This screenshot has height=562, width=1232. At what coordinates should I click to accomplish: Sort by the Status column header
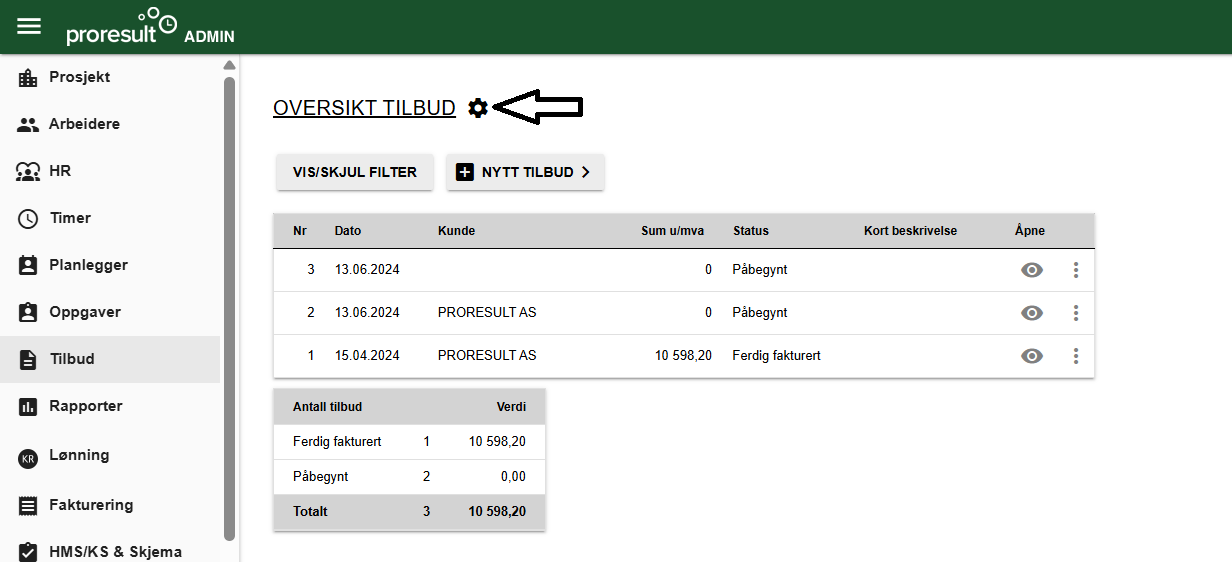[751, 231]
